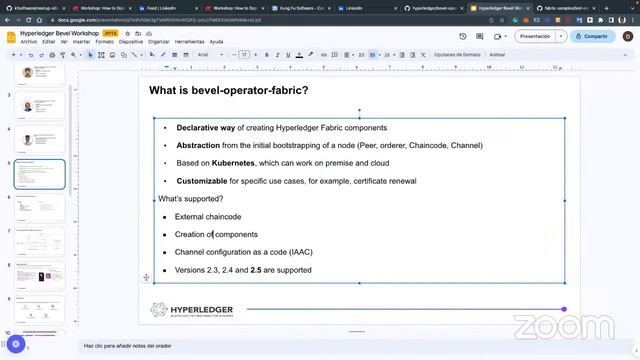Decrease font size with minus button
This screenshot has width=640, height=360.
(x=234, y=55)
